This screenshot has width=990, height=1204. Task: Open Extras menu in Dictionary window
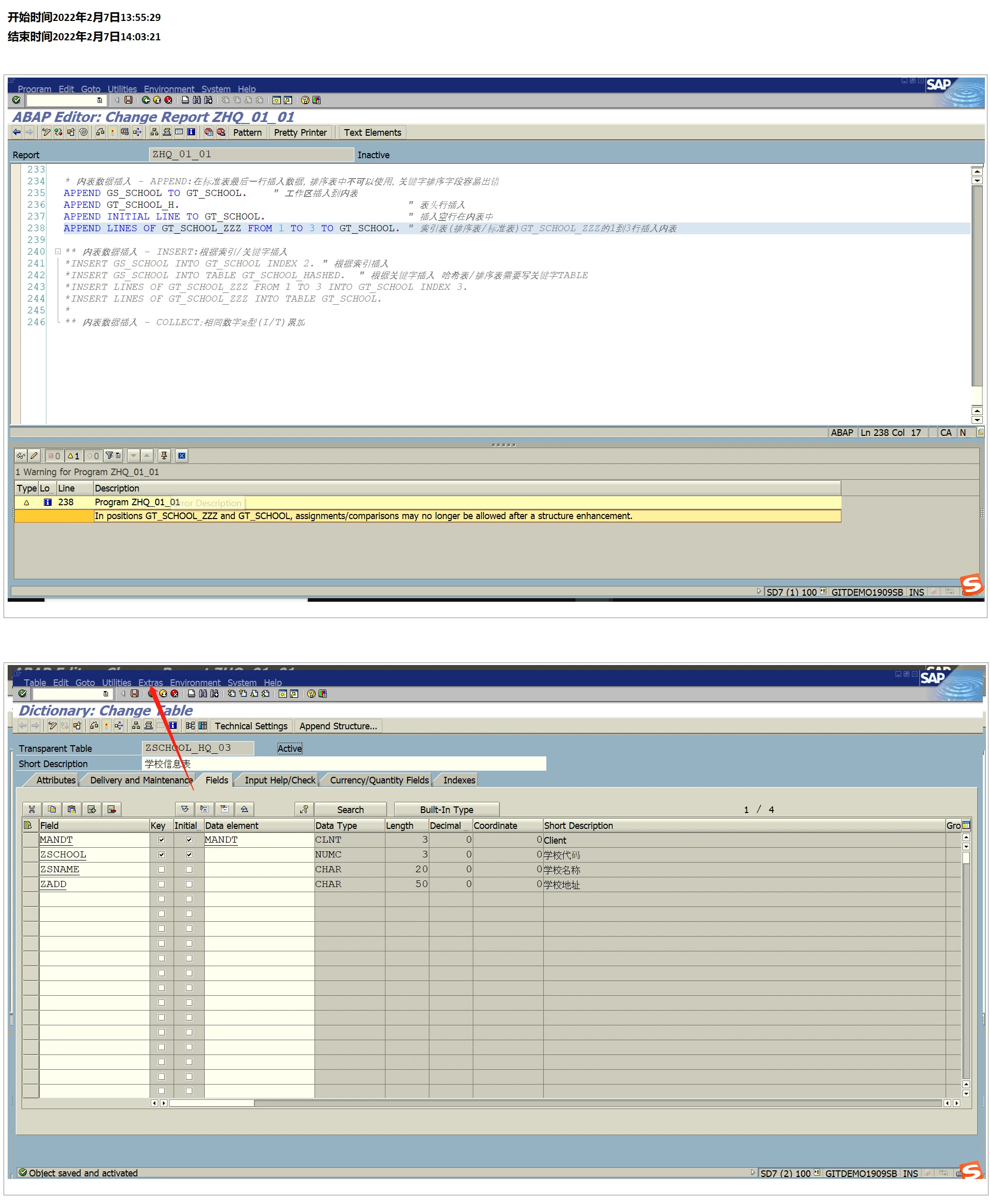click(x=151, y=683)
